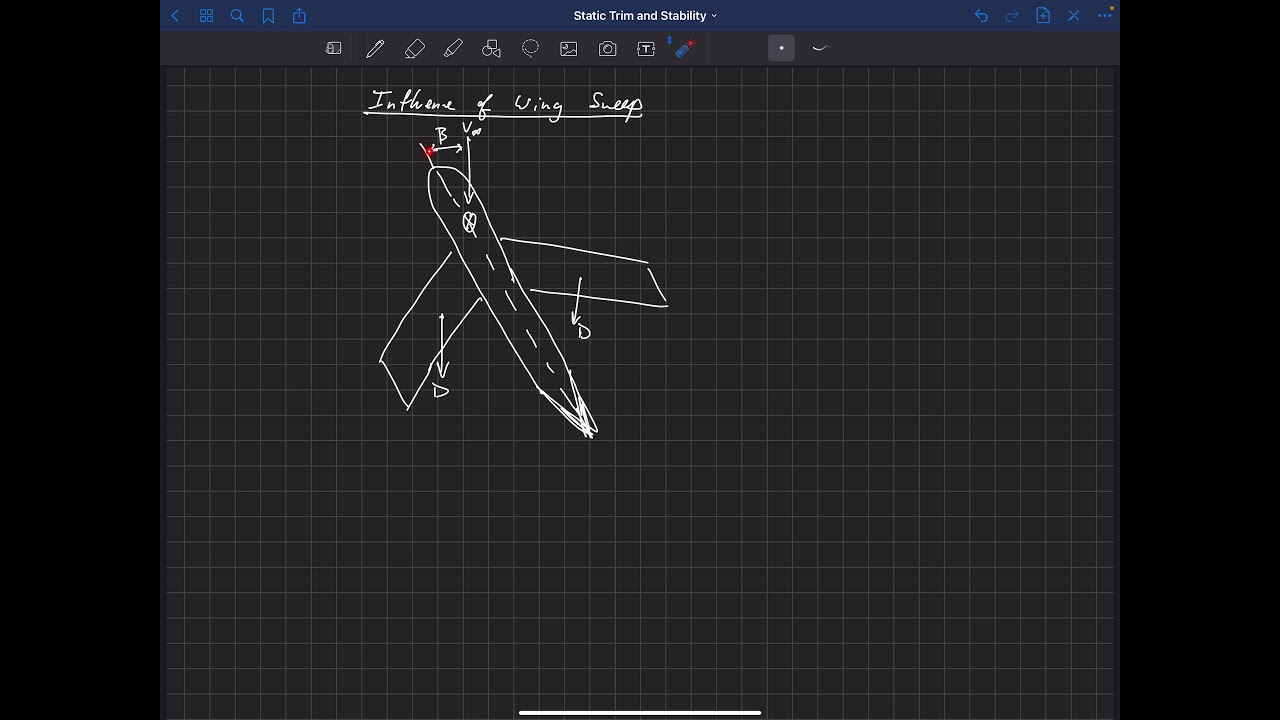The image size is (1280, 720).
Task: Bookmark this page
Action: tap(268, 16)
